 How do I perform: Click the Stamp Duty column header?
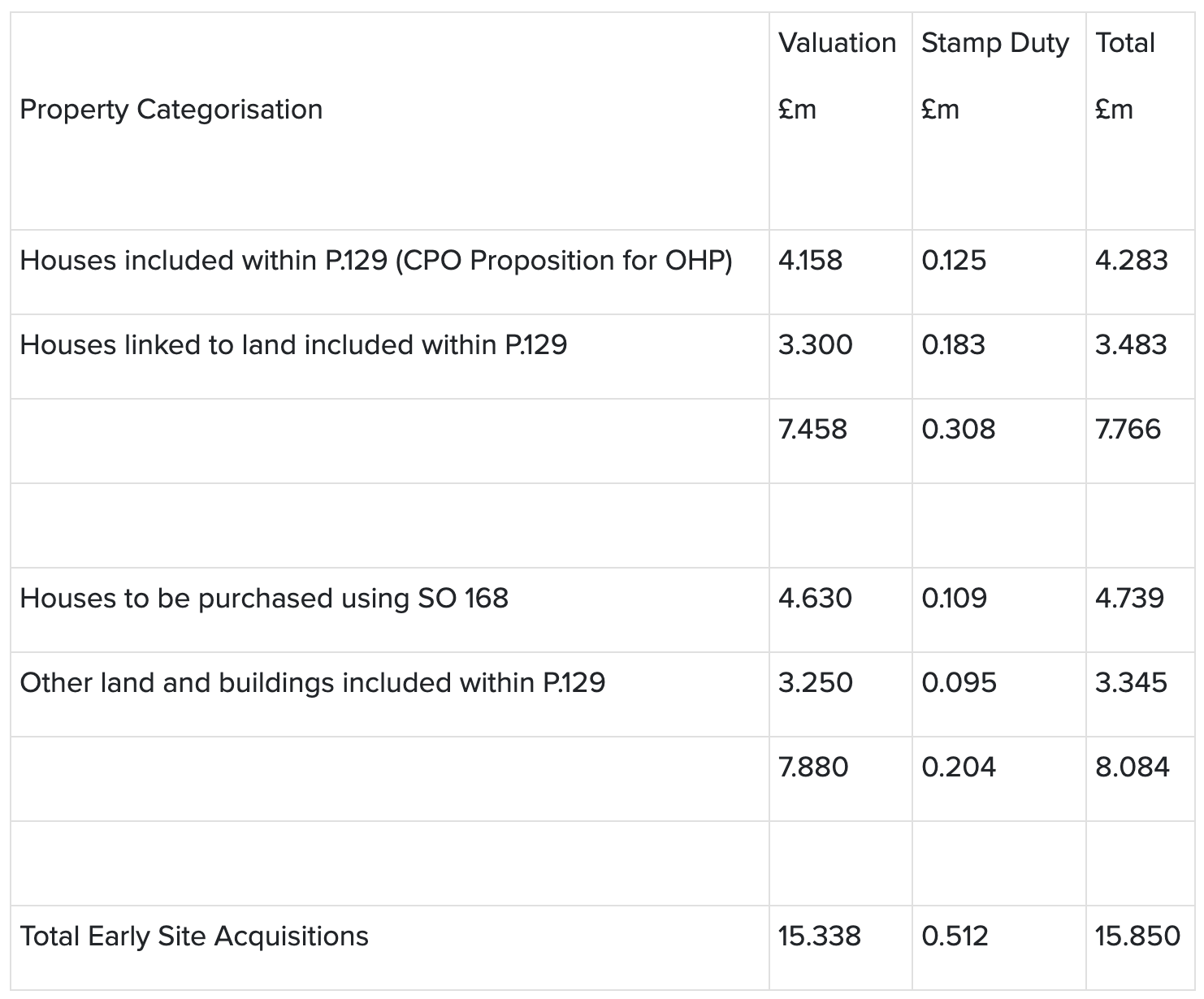(994, 43)
